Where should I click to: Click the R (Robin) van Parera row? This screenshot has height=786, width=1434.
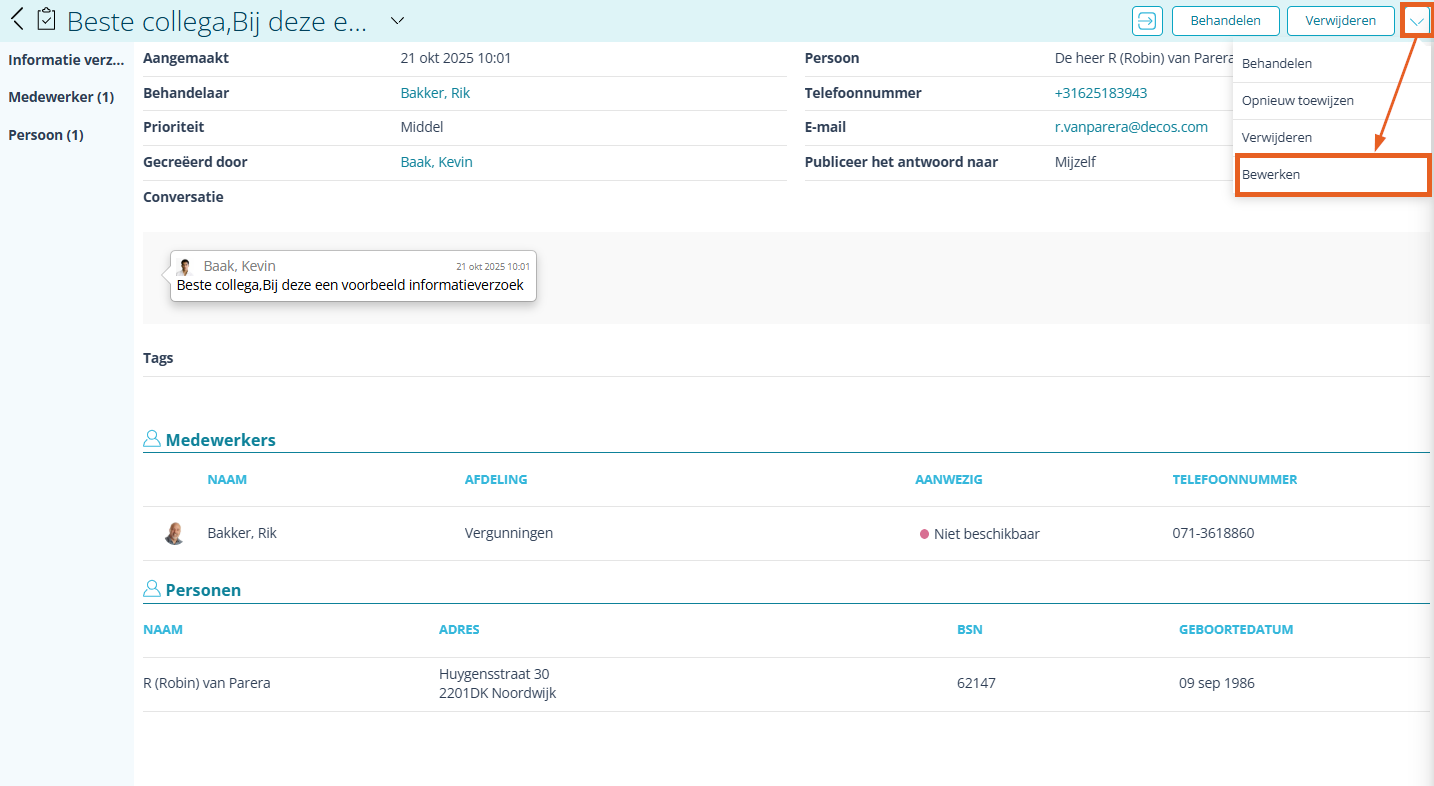click(x=207, y=683)
